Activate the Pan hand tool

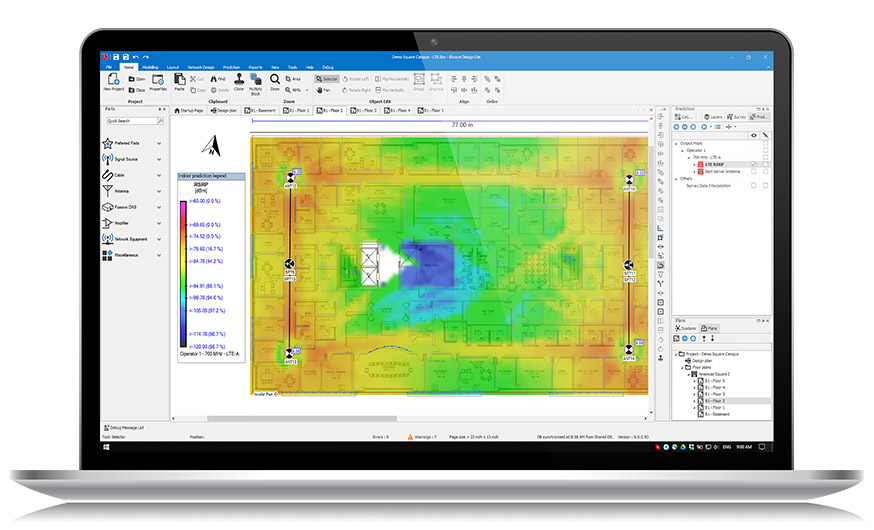pos(323,90)
